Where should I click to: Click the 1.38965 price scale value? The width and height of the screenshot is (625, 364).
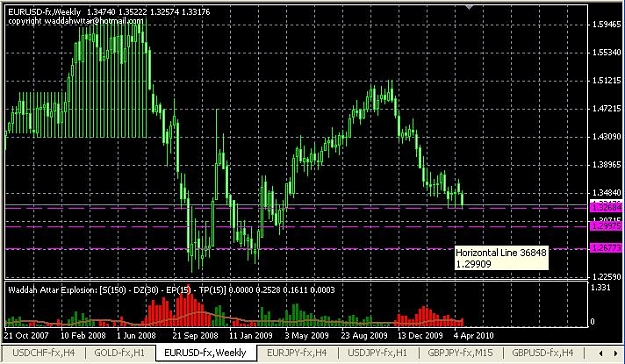606,165
